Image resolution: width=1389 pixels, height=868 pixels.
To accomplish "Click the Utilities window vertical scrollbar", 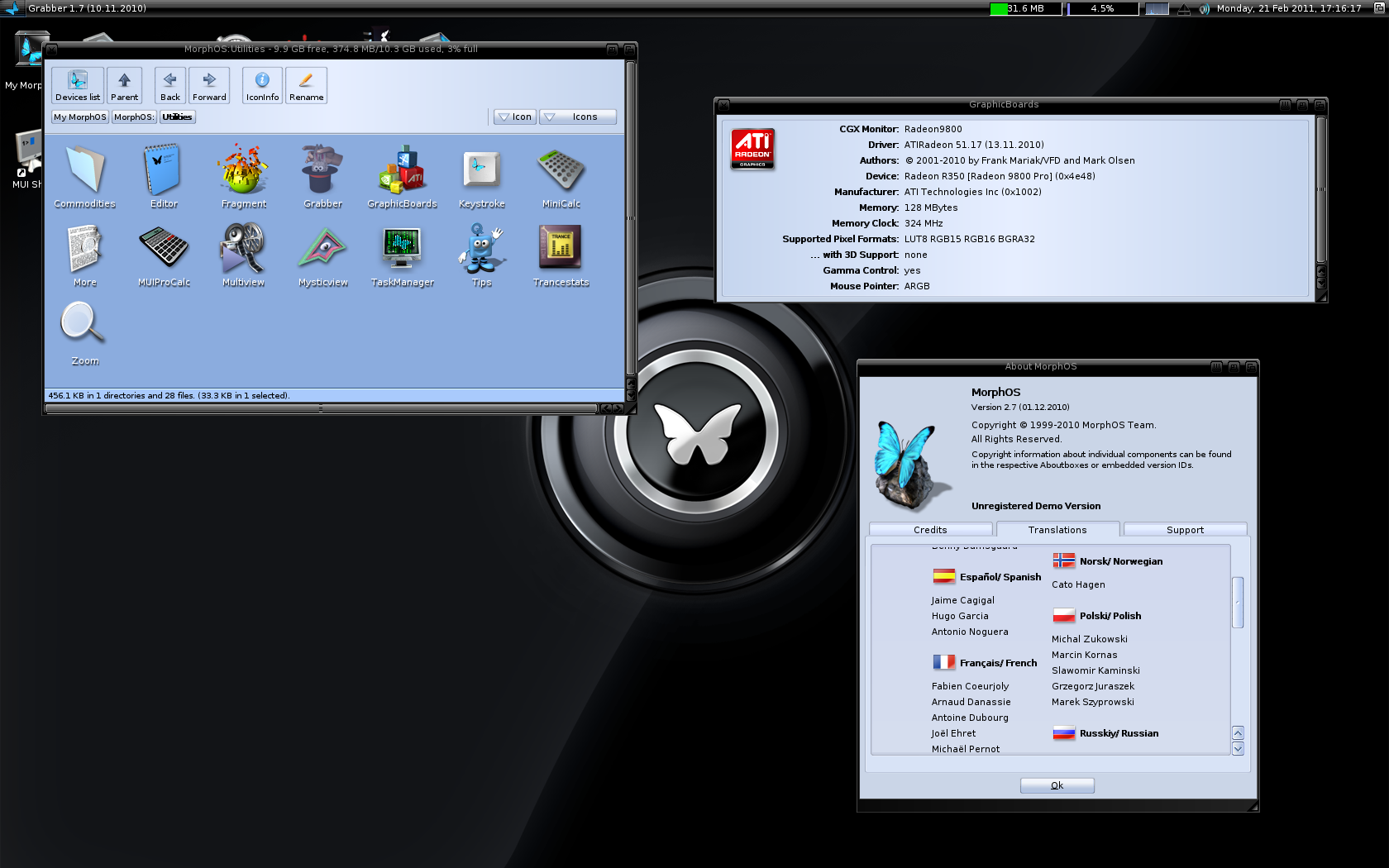I will [631, 217].
